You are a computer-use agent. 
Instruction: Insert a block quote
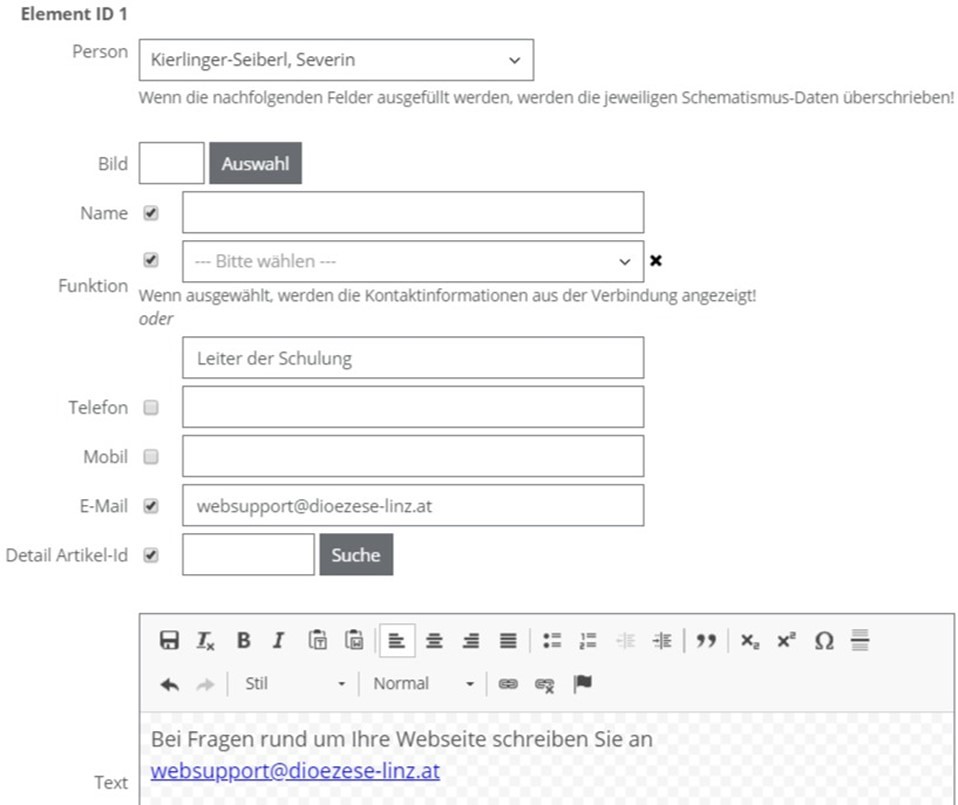coord(706,641)
